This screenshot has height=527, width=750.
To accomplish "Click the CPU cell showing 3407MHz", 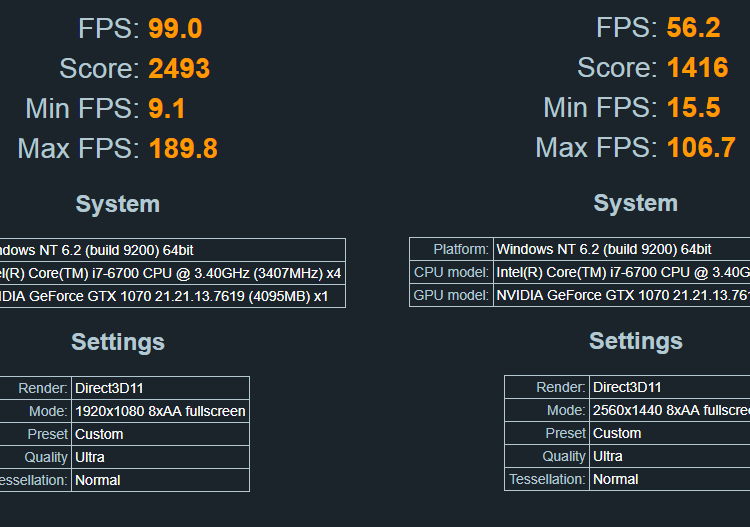I will (170, 273).
